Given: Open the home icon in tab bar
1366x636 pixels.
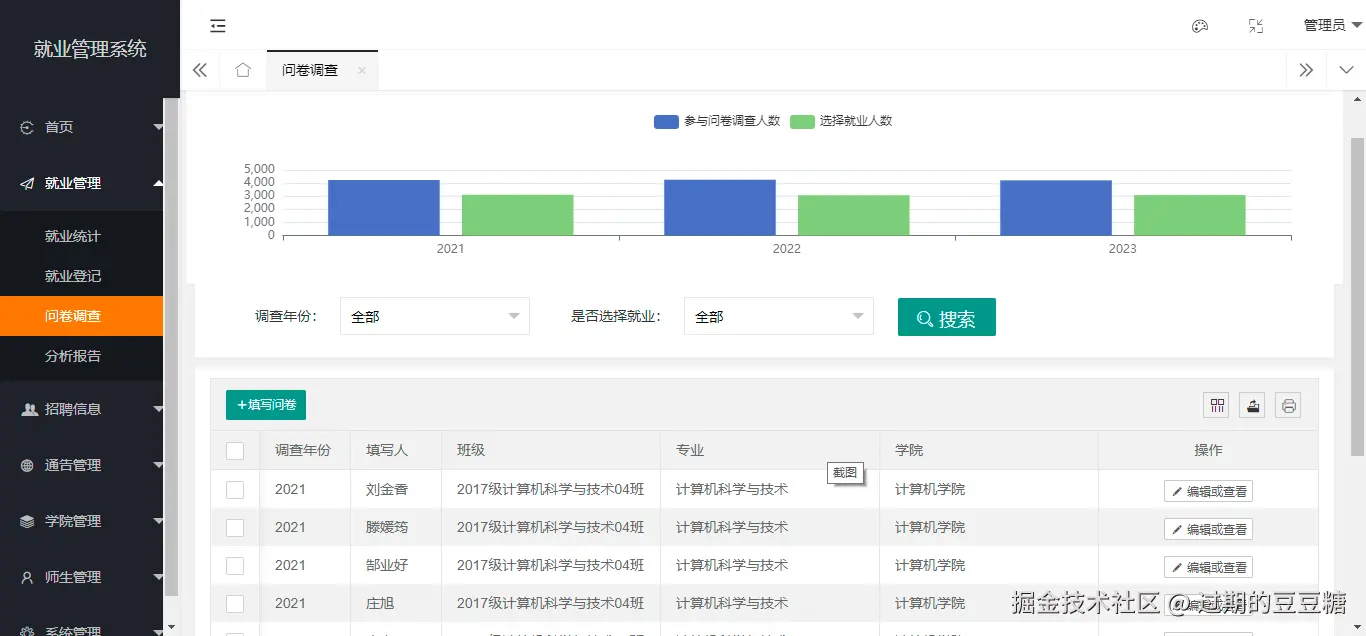Looking at the screenshot, I should [x=243, y=70].
